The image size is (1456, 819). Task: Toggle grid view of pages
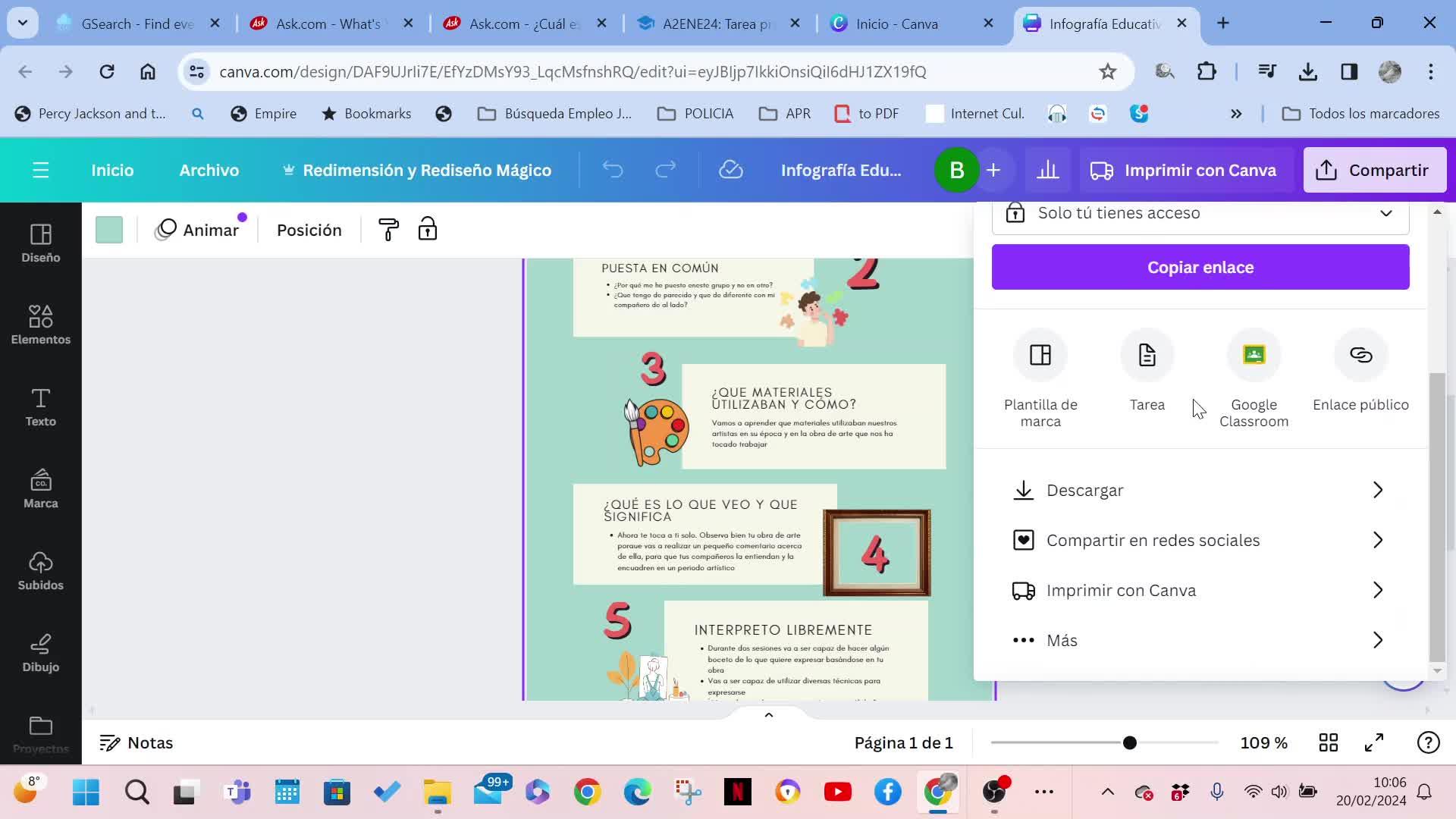point(1328,742)
